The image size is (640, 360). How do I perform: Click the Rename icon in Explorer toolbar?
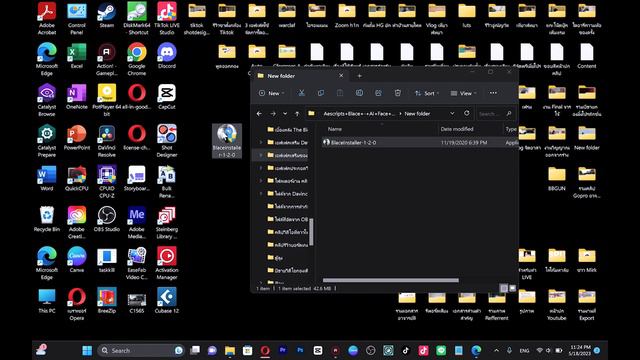click(359, 93)
